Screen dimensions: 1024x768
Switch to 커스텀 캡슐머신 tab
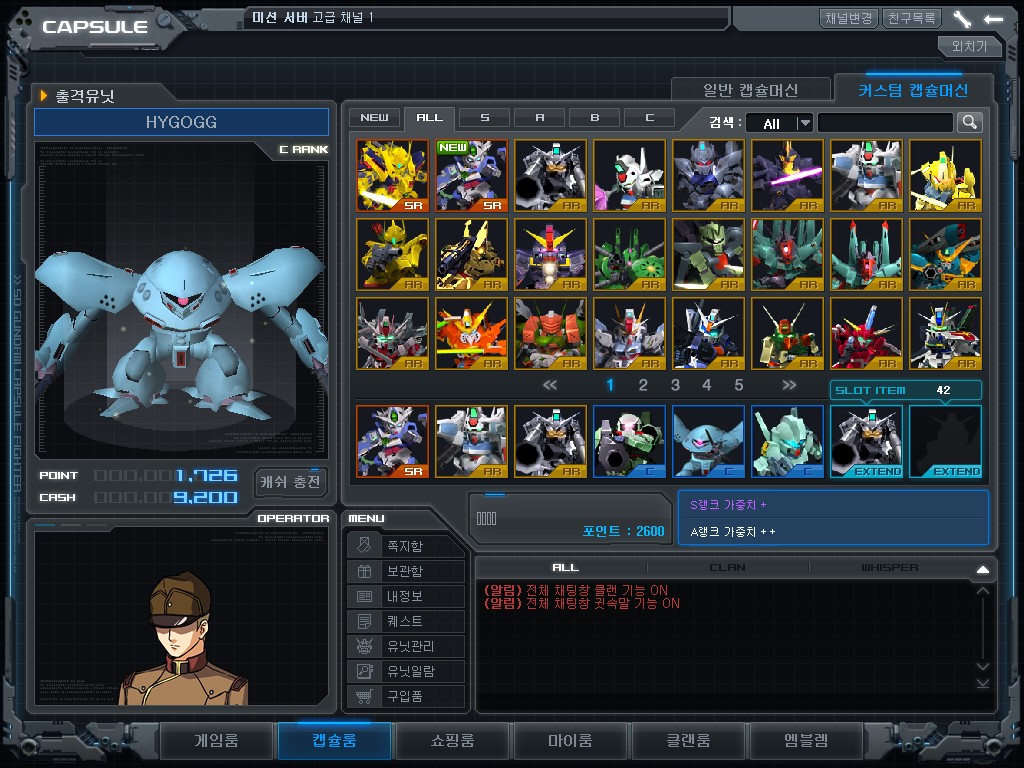click(913, 89)
